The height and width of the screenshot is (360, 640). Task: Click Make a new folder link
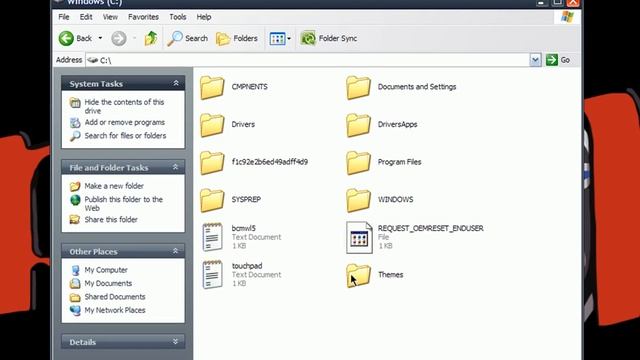[x=114, y=186]
